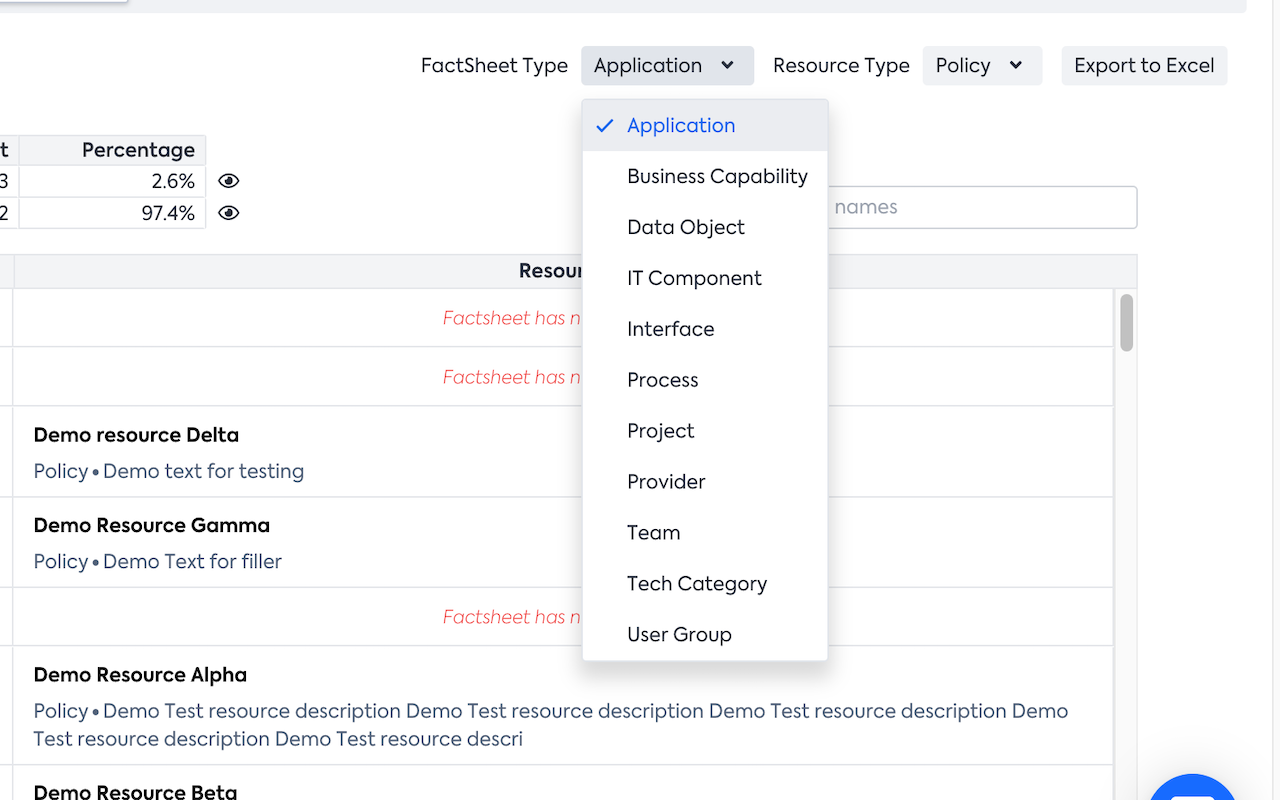Toggle eye icon beside 2.6% row
This screenshot has height=800, width=1280.
[229, 181]
